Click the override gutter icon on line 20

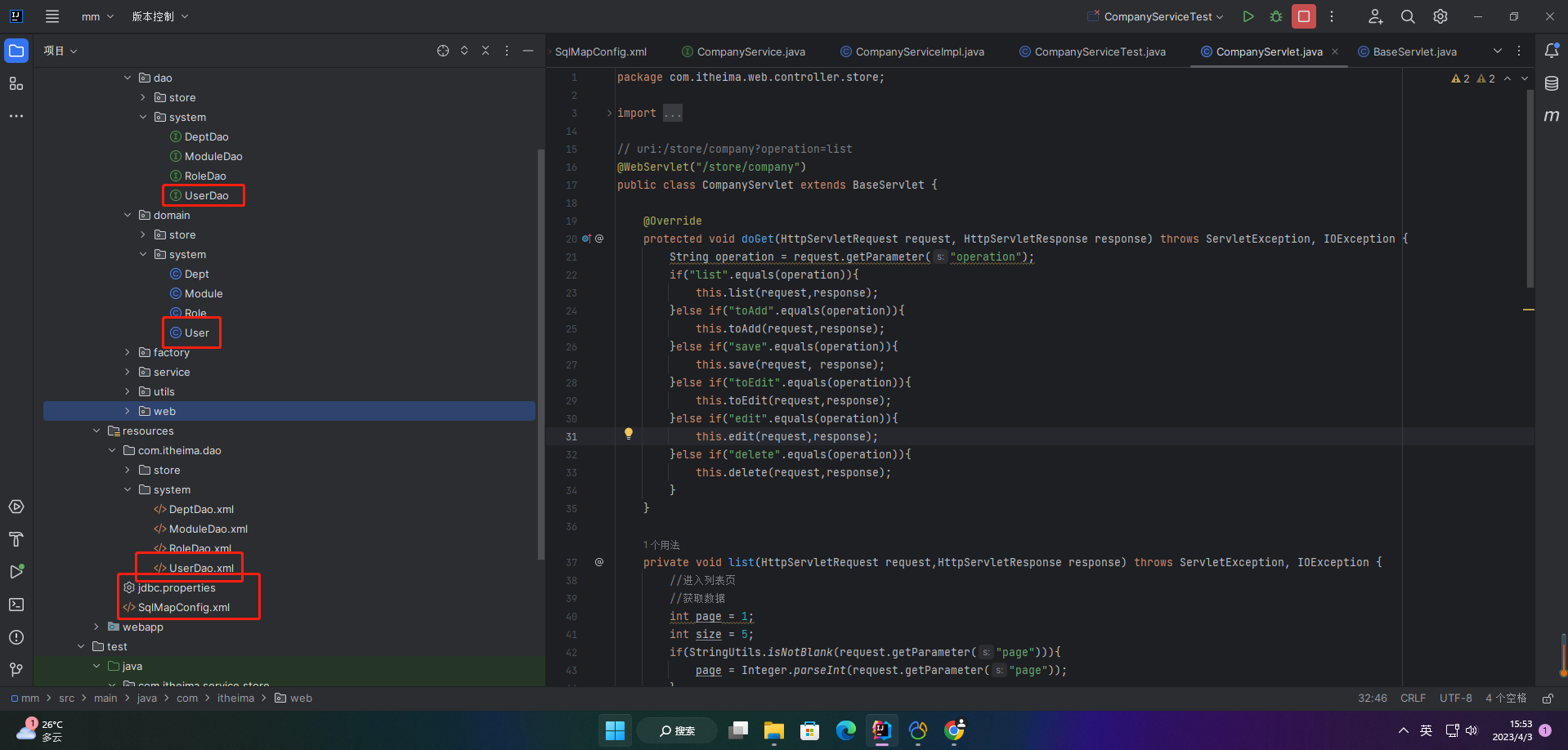[587, 239]
